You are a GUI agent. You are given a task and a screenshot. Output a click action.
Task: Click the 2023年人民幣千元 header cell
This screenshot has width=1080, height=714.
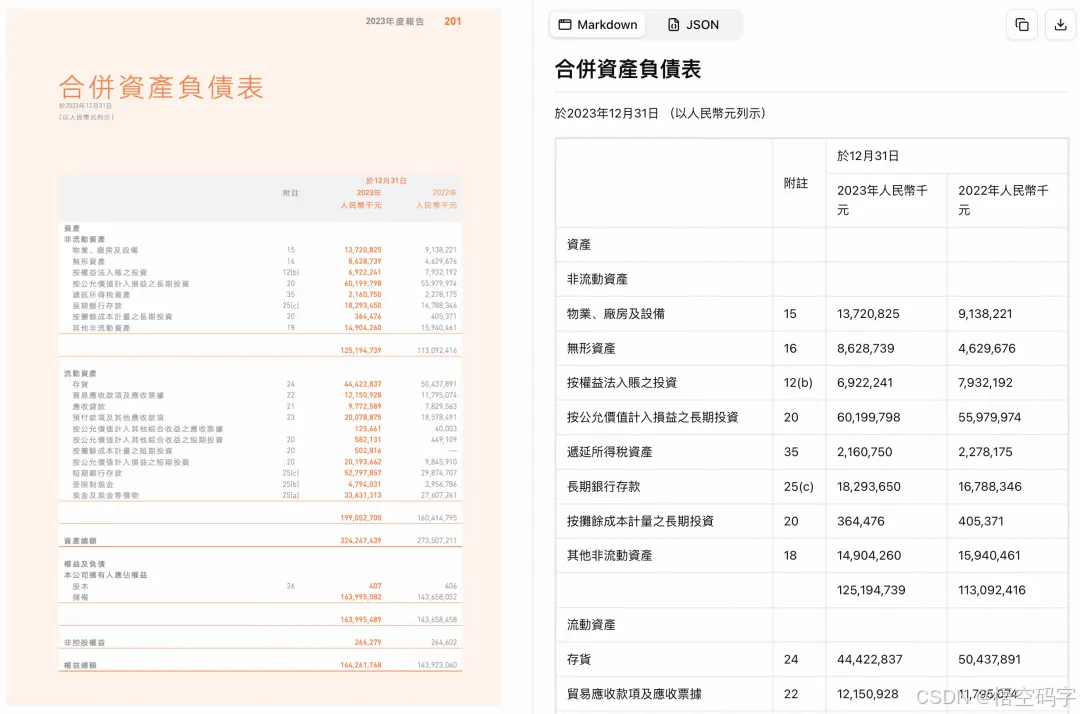[x=885, y=192]
